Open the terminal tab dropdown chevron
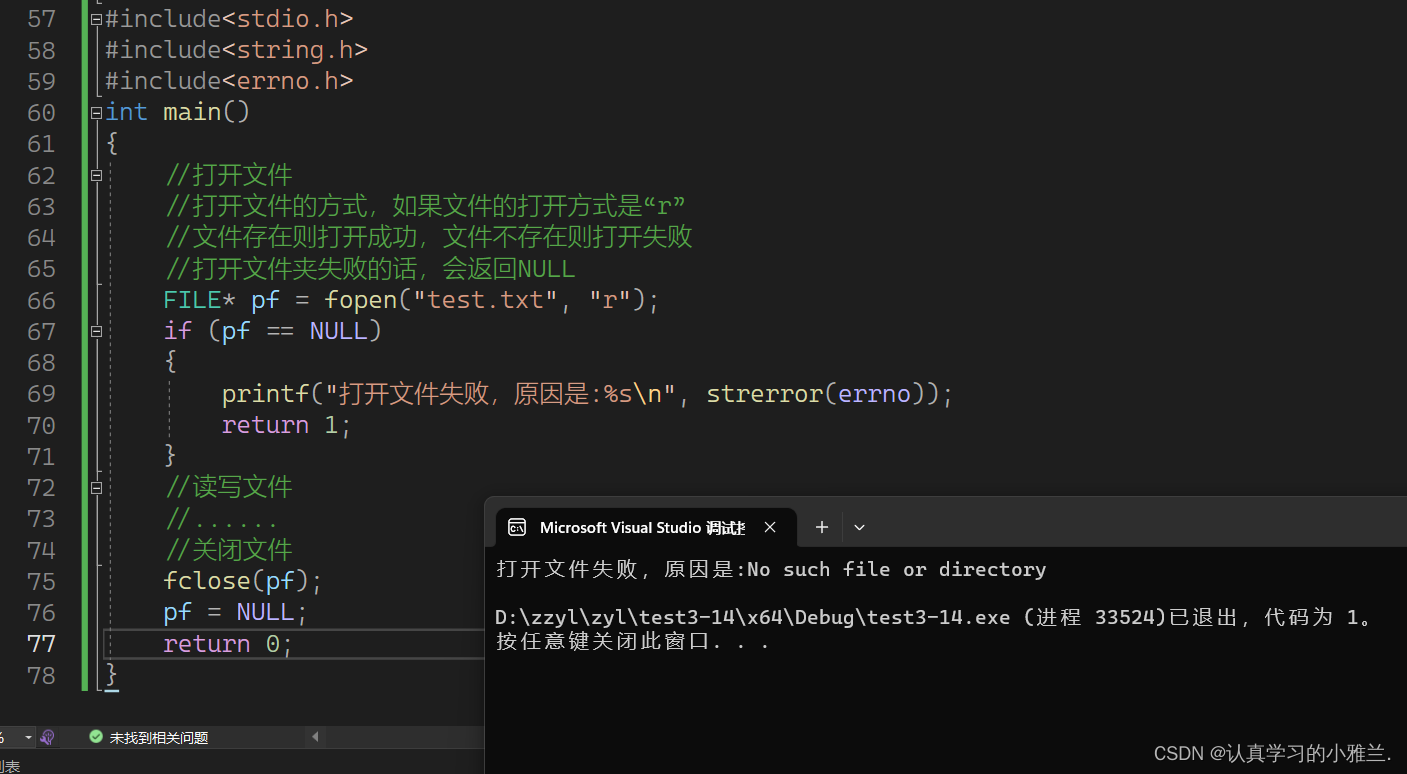The height and width of the screenshot is (774, 1407). pyautogui.click(x=859, y=527)
